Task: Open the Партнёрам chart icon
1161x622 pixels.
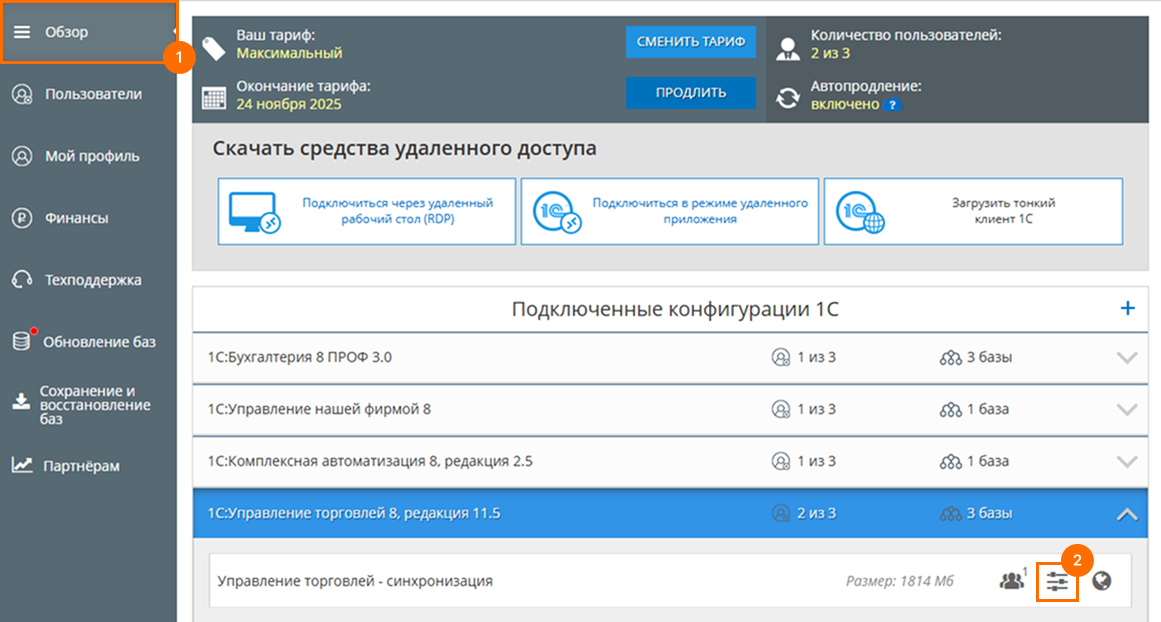Action: (20, 465)
